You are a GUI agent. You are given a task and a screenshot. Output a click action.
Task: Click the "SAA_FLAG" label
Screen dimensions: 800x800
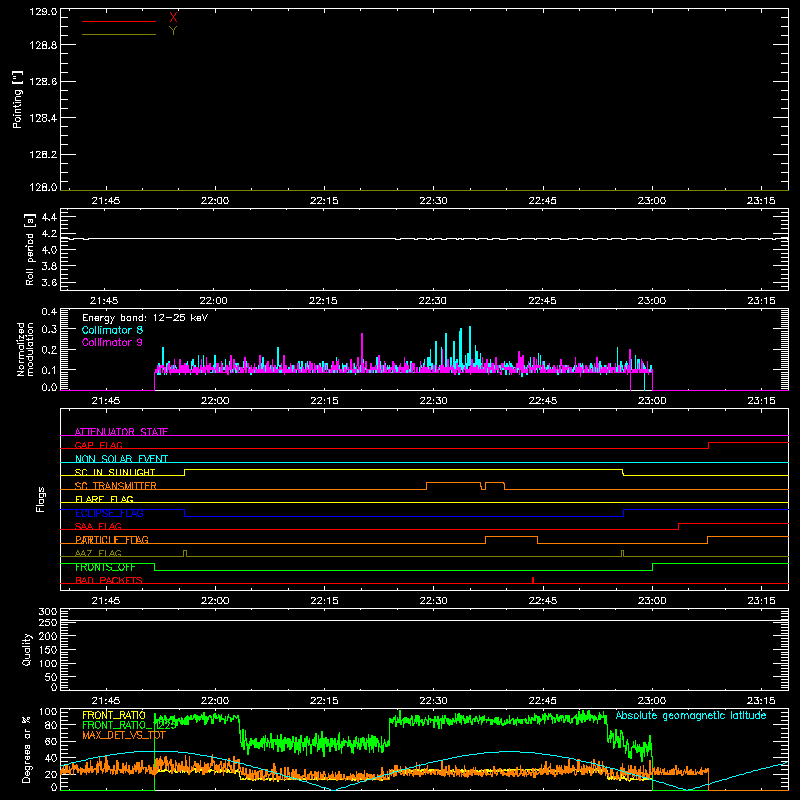(x=98, y=526)
